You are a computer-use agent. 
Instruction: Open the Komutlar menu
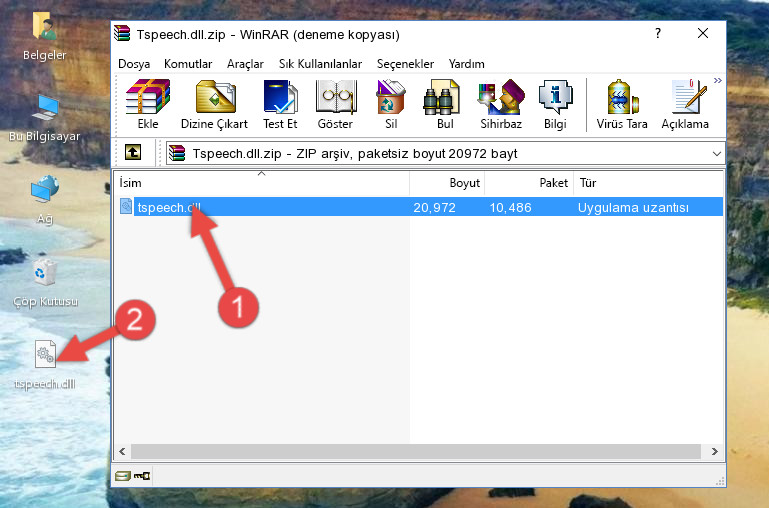point(188,64)
